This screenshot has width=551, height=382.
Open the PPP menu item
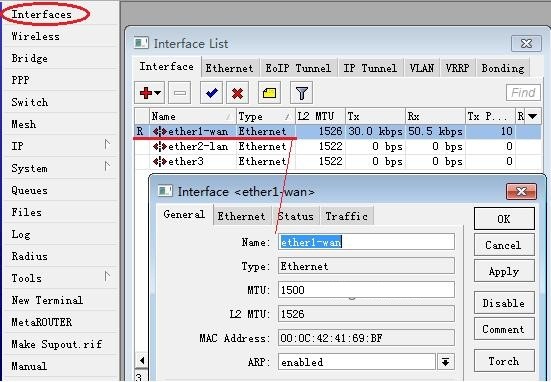pos(20,80)
